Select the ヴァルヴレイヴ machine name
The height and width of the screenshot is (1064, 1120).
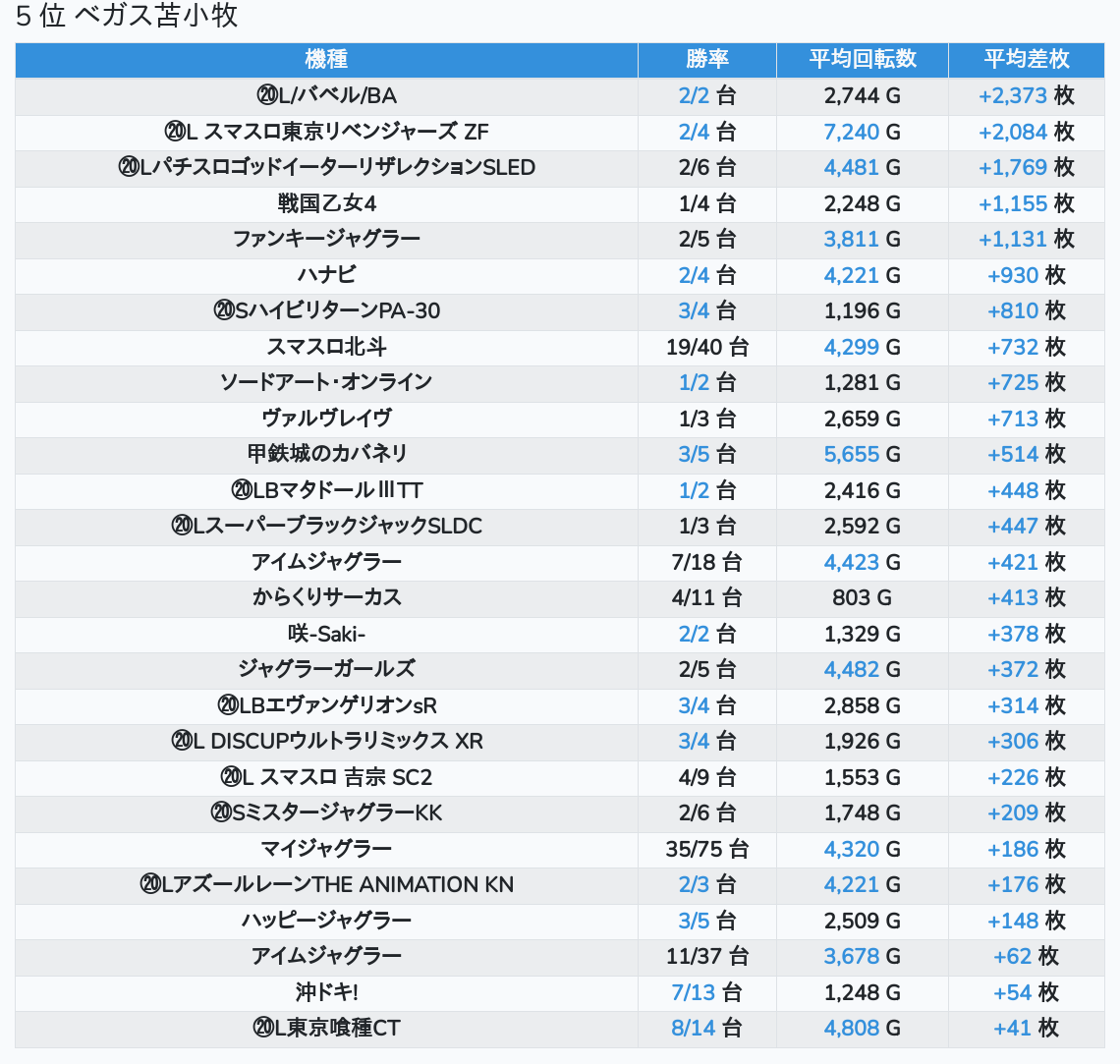[x=326, y=419]
